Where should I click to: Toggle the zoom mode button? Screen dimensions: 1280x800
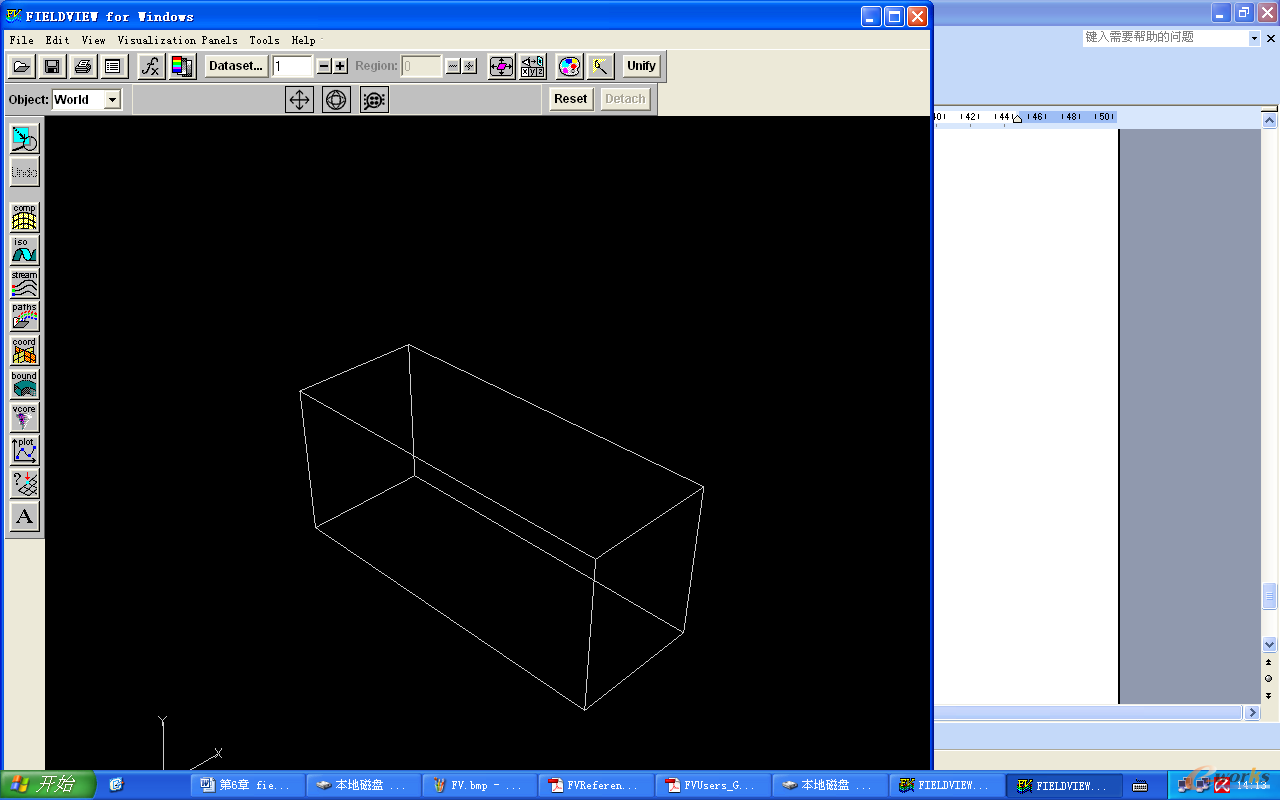[374, 99]
